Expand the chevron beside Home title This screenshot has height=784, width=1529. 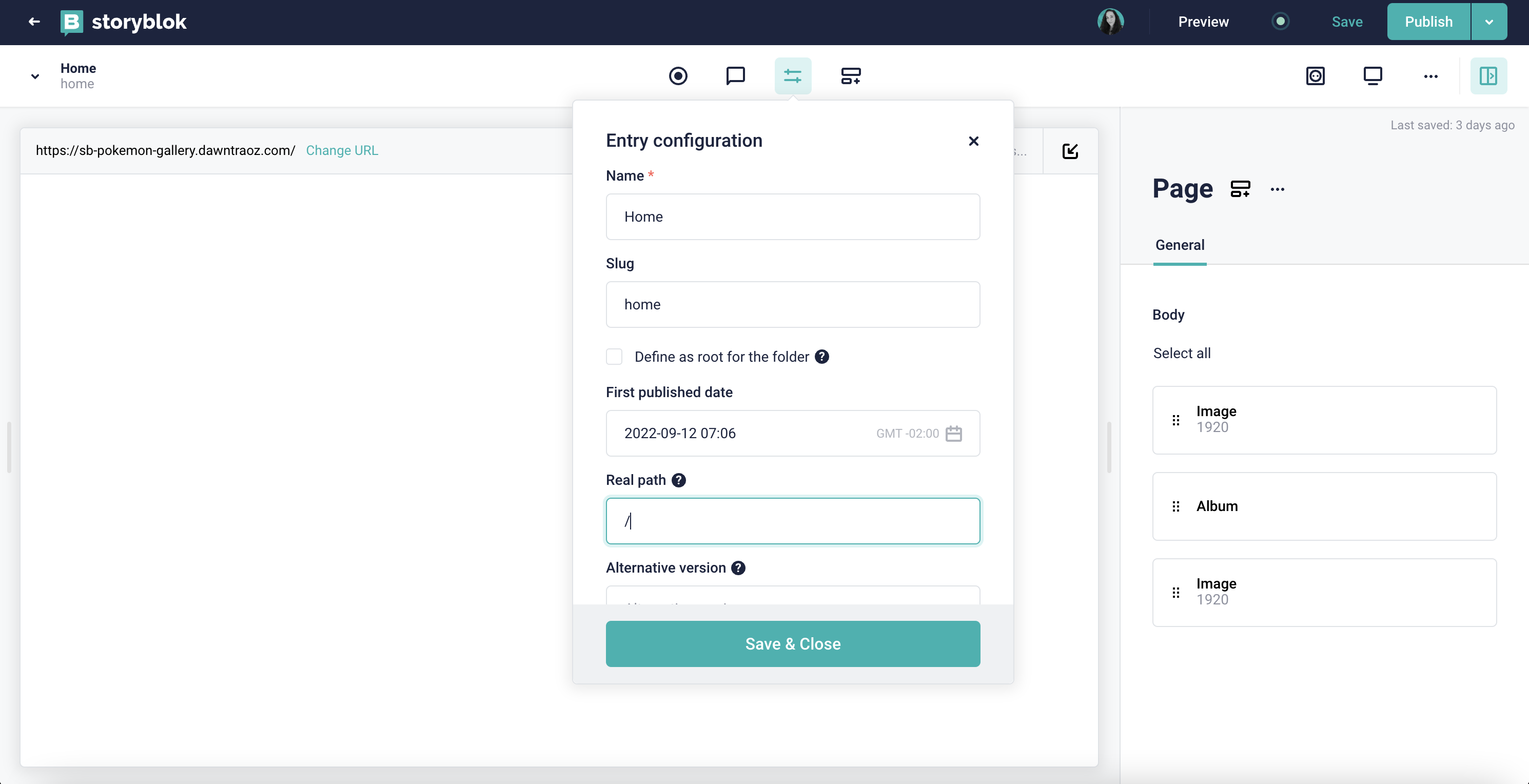(x=35, y=76)
